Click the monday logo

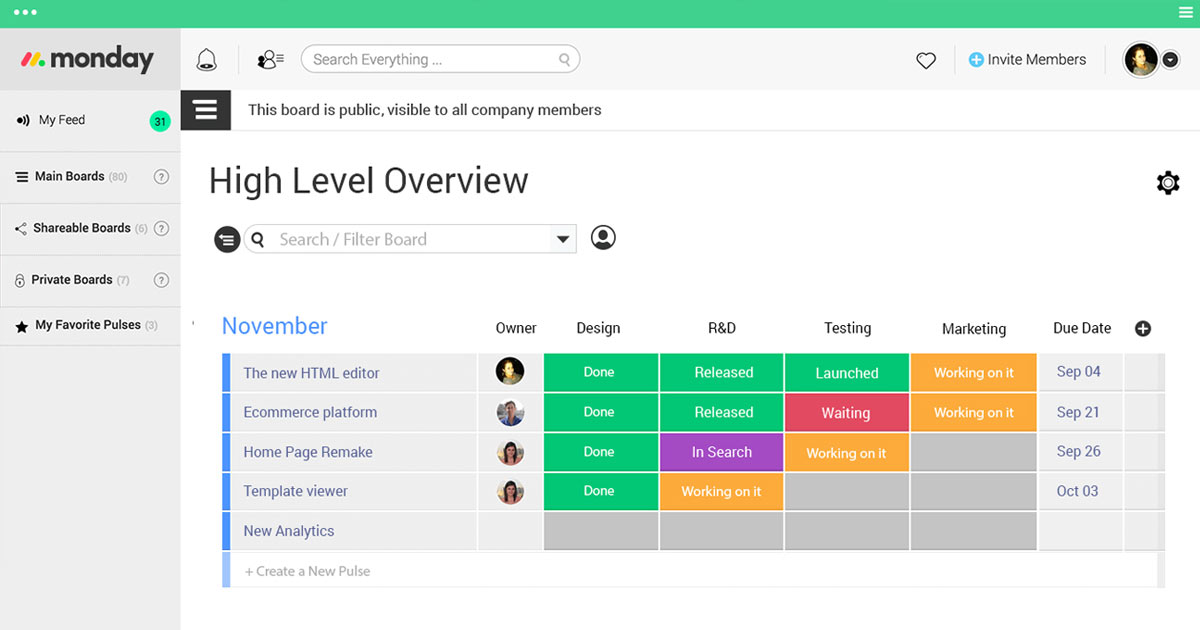(88, 59)
